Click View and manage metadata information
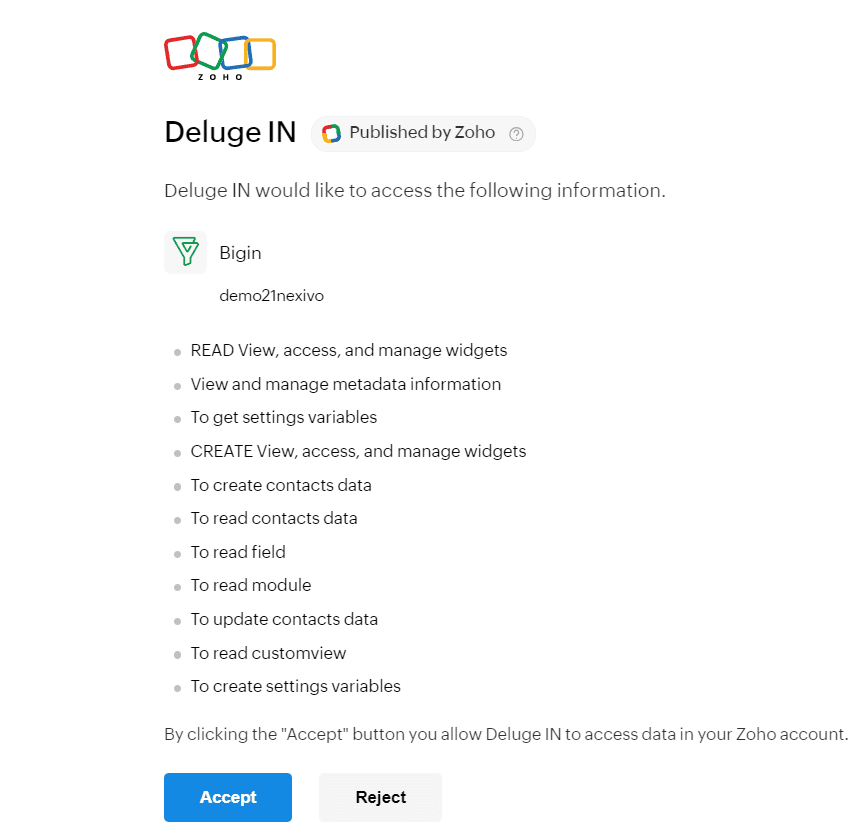This screenshot has height=838, width=855. coord(345,384)
